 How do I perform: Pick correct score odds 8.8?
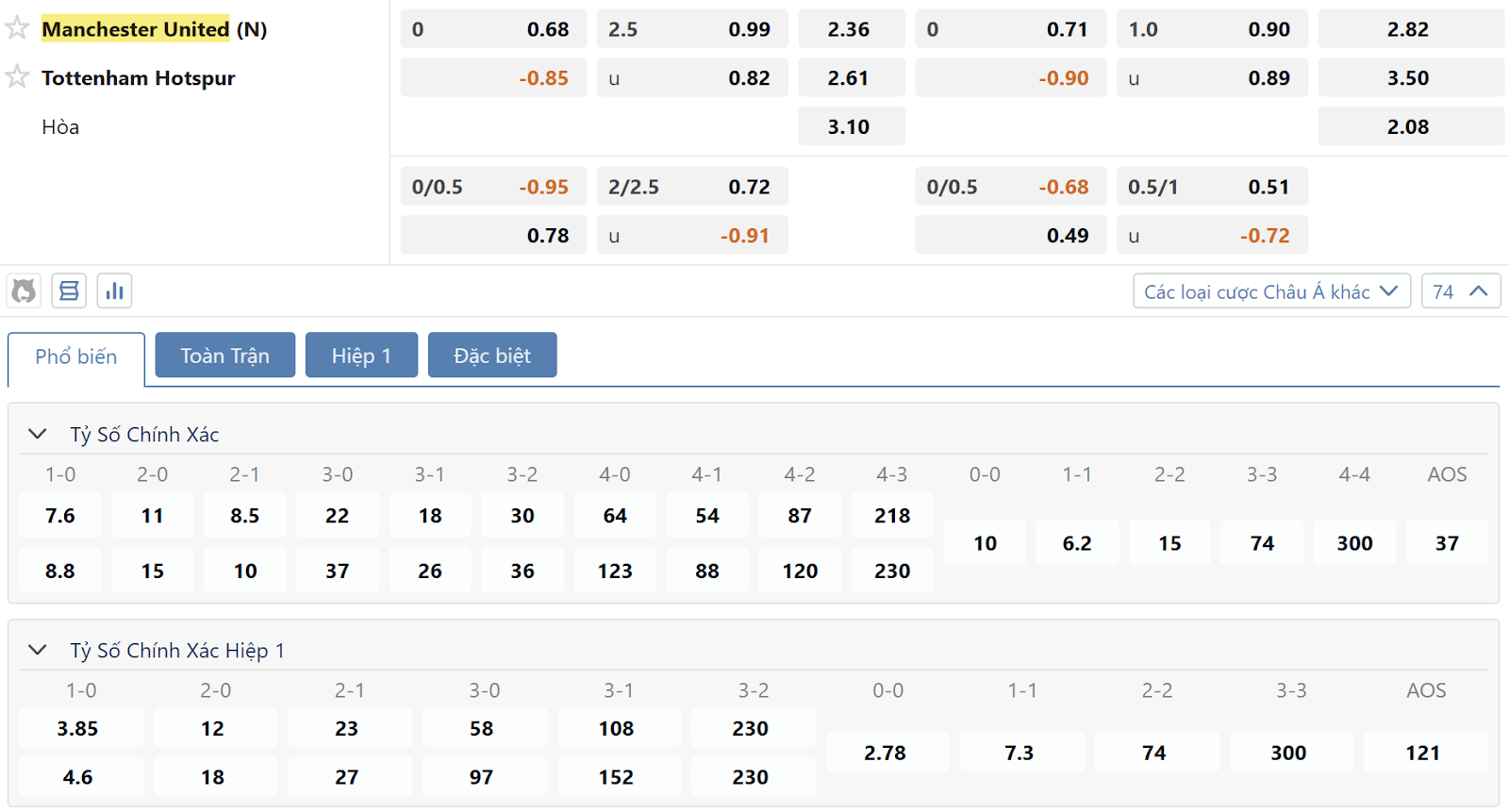click(60, 571)
